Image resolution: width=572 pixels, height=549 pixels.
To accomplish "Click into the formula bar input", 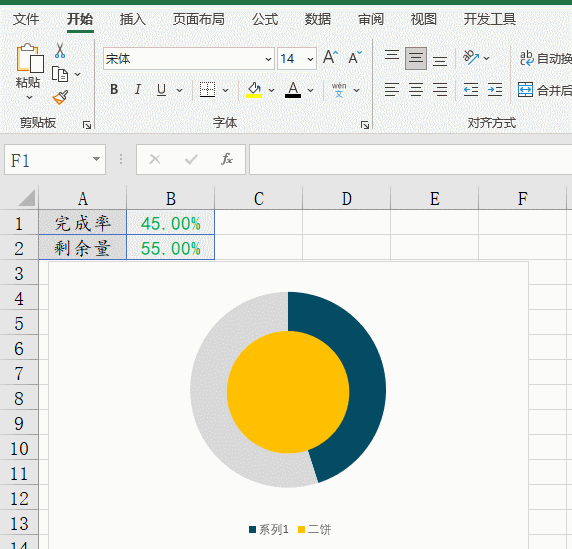I will click(x=410, y=159).
